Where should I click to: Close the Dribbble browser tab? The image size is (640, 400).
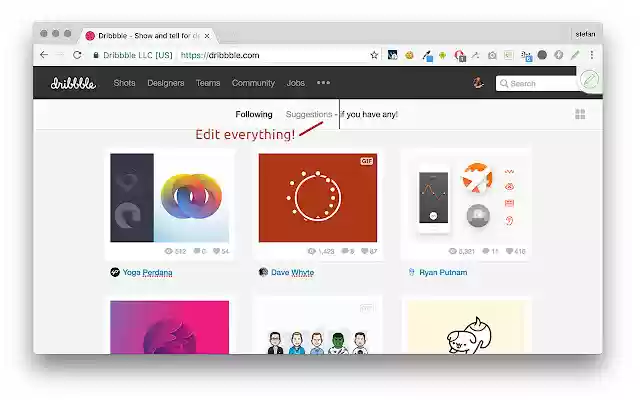tap(207, 36)
